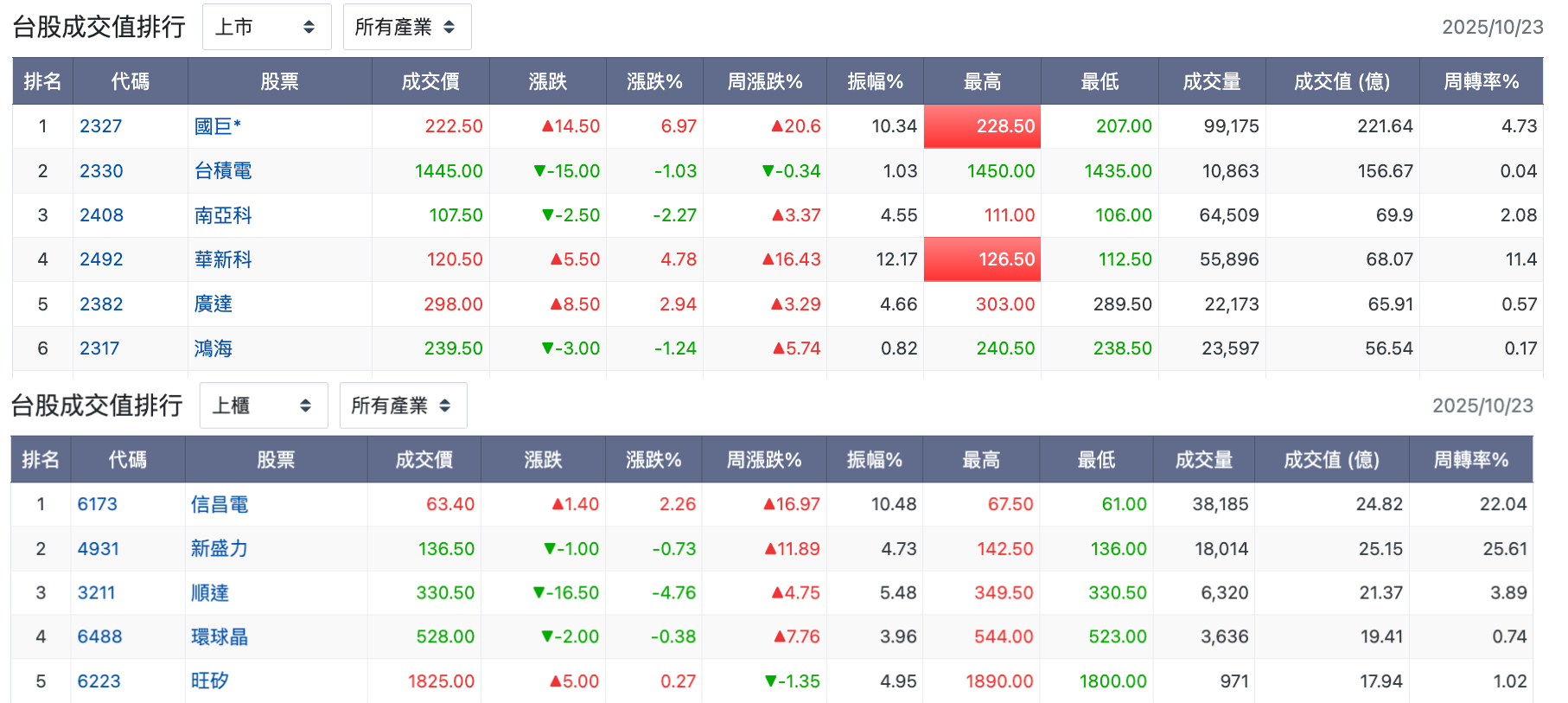
Task: Open the top 所有產業 industry dropdown
Action: click(407, 27)
